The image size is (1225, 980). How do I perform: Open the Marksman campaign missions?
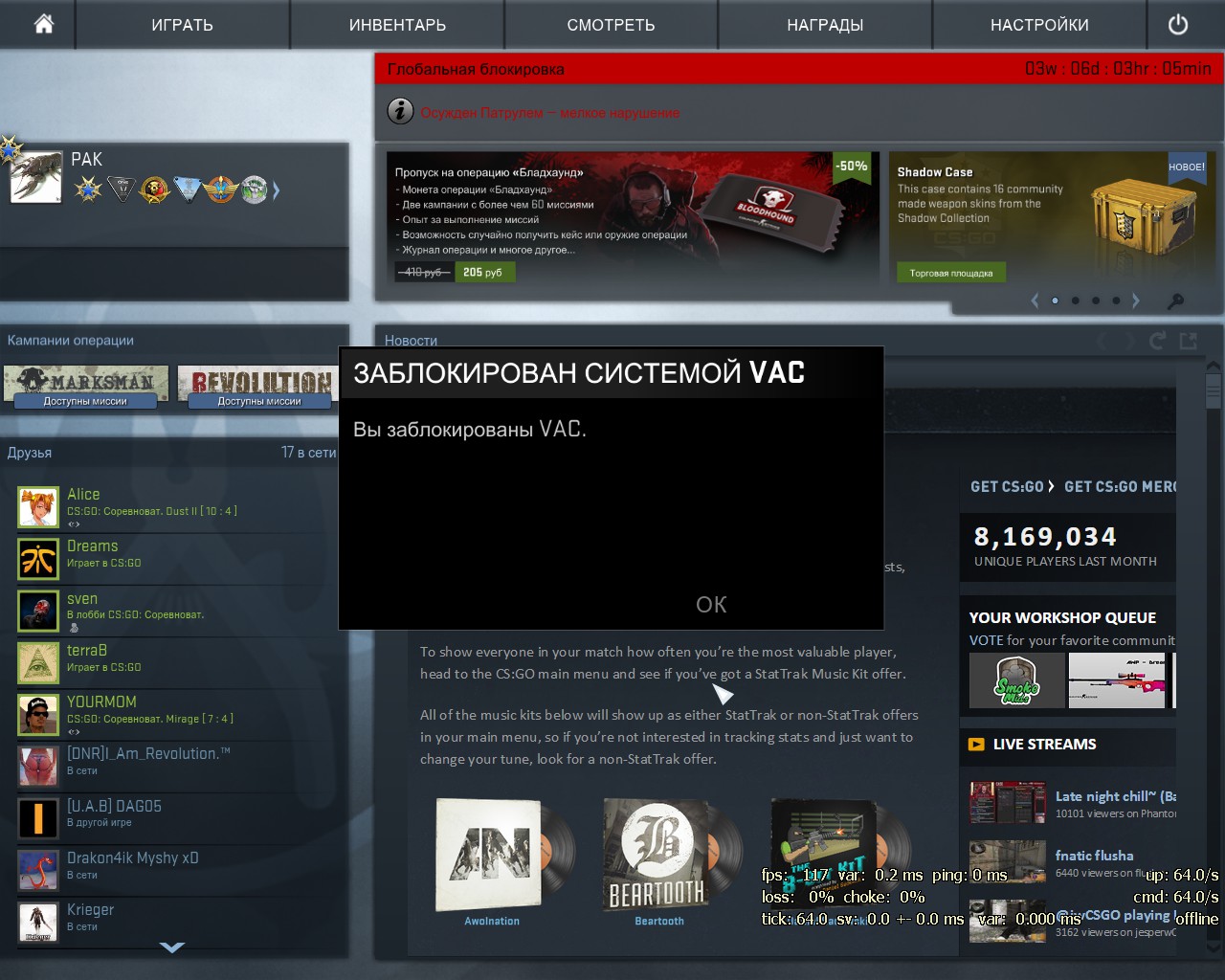click(x=86, y=388)
